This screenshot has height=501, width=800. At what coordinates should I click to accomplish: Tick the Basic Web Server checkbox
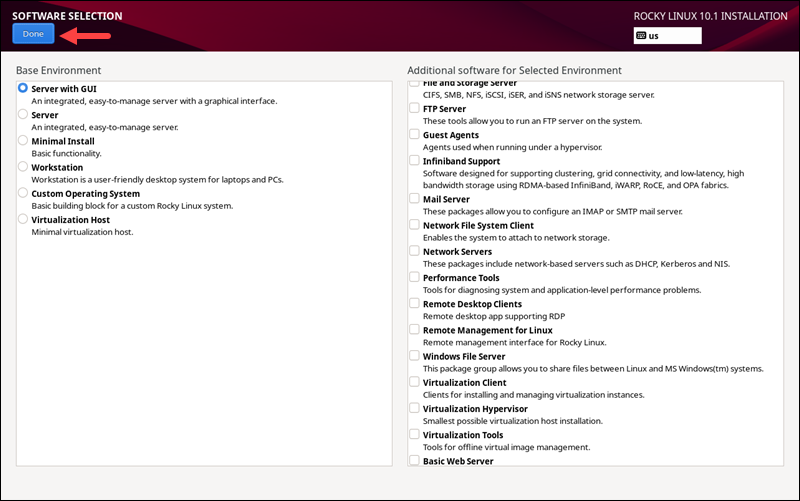point(414,460)
